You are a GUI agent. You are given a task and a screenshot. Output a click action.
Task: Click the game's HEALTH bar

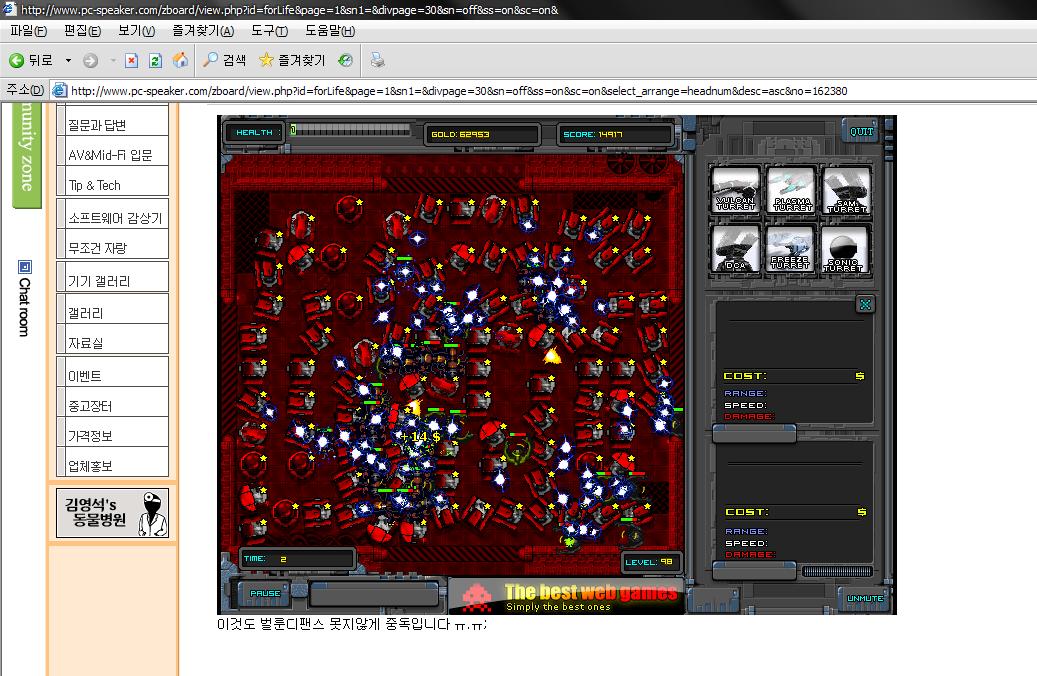(x=351, y=131)
